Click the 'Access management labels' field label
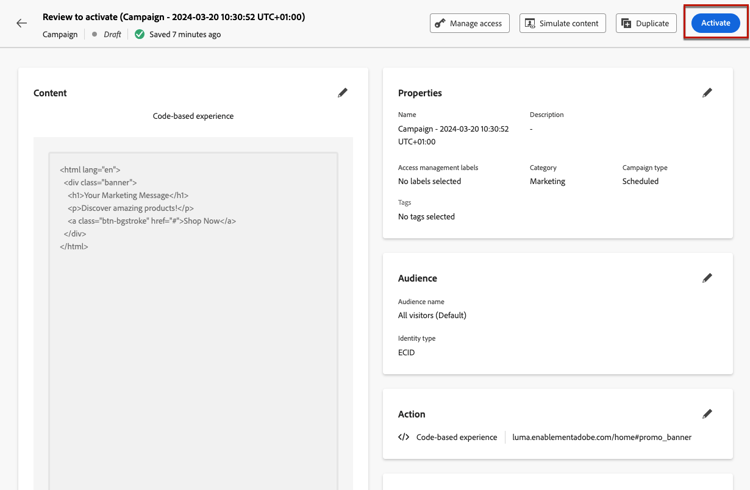 click(438, 167)
